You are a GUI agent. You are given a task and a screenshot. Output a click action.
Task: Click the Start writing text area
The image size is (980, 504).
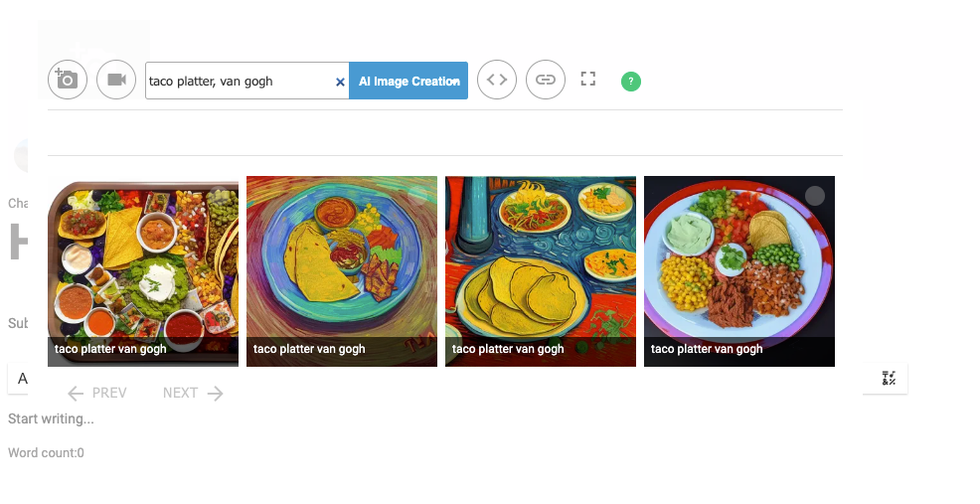[51, 419]
